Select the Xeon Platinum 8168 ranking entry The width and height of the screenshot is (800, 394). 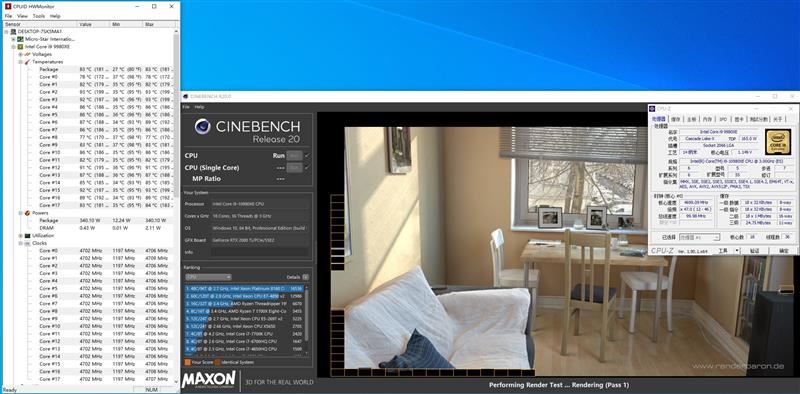244,288
